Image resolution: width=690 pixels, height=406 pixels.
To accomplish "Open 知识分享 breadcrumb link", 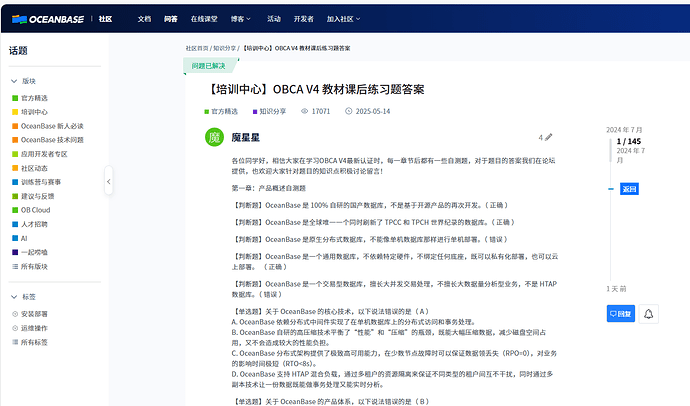I will pyautogui.click(x=224, y=48).
